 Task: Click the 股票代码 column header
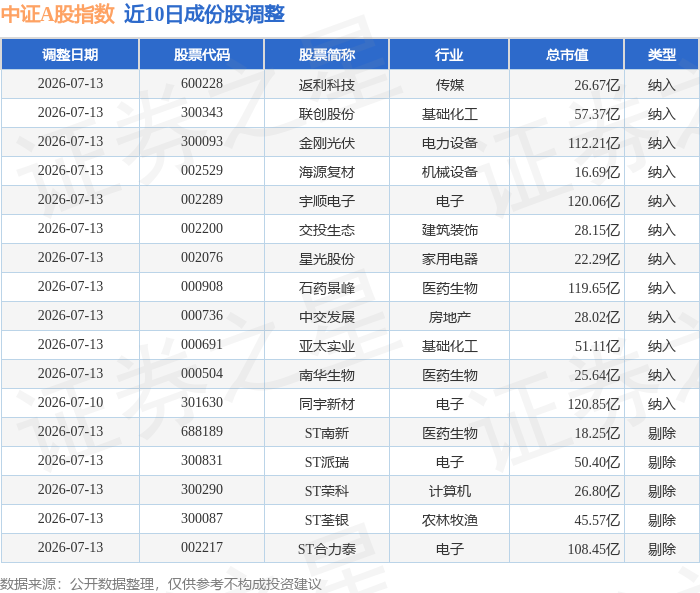202,54
